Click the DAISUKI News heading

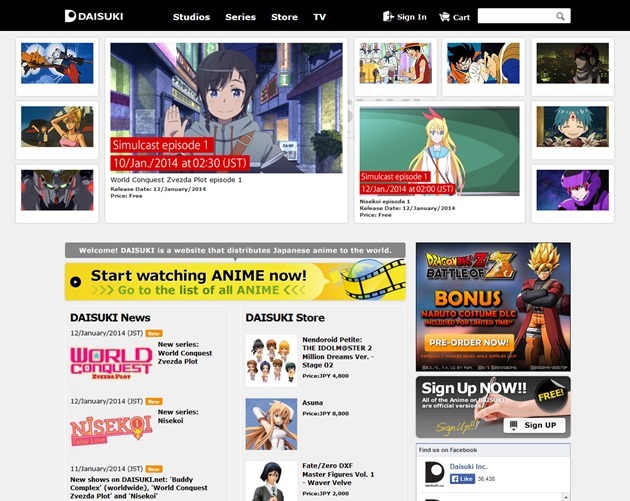pyautogui.click(x=110, y=318)
